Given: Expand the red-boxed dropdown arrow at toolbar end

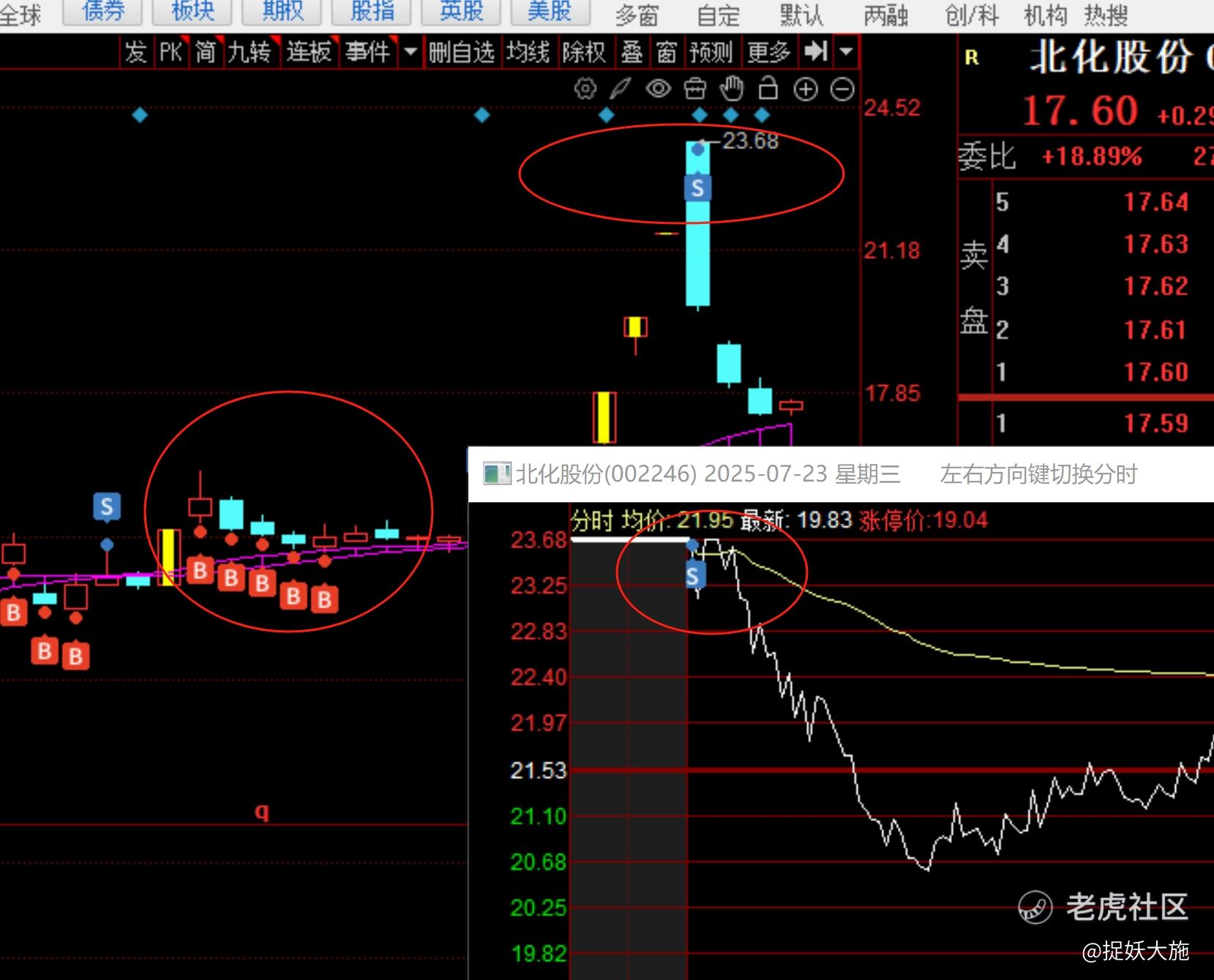Looking at the screenshot, I should tap(846, 51).
